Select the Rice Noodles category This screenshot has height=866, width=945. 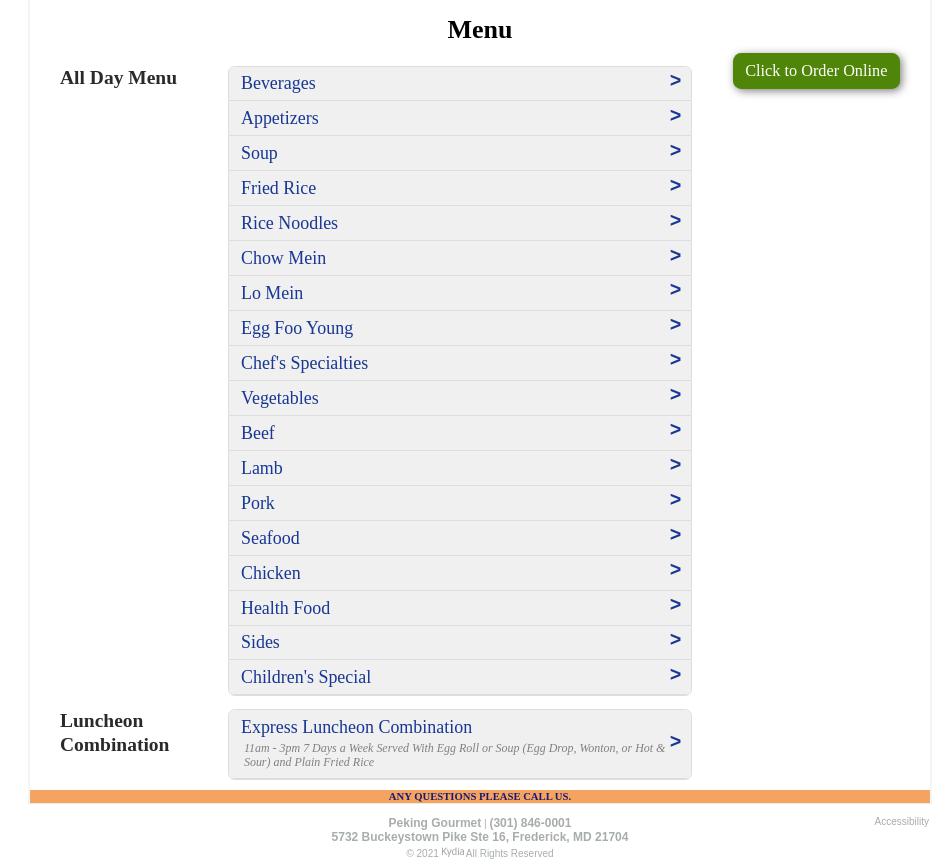289,223
